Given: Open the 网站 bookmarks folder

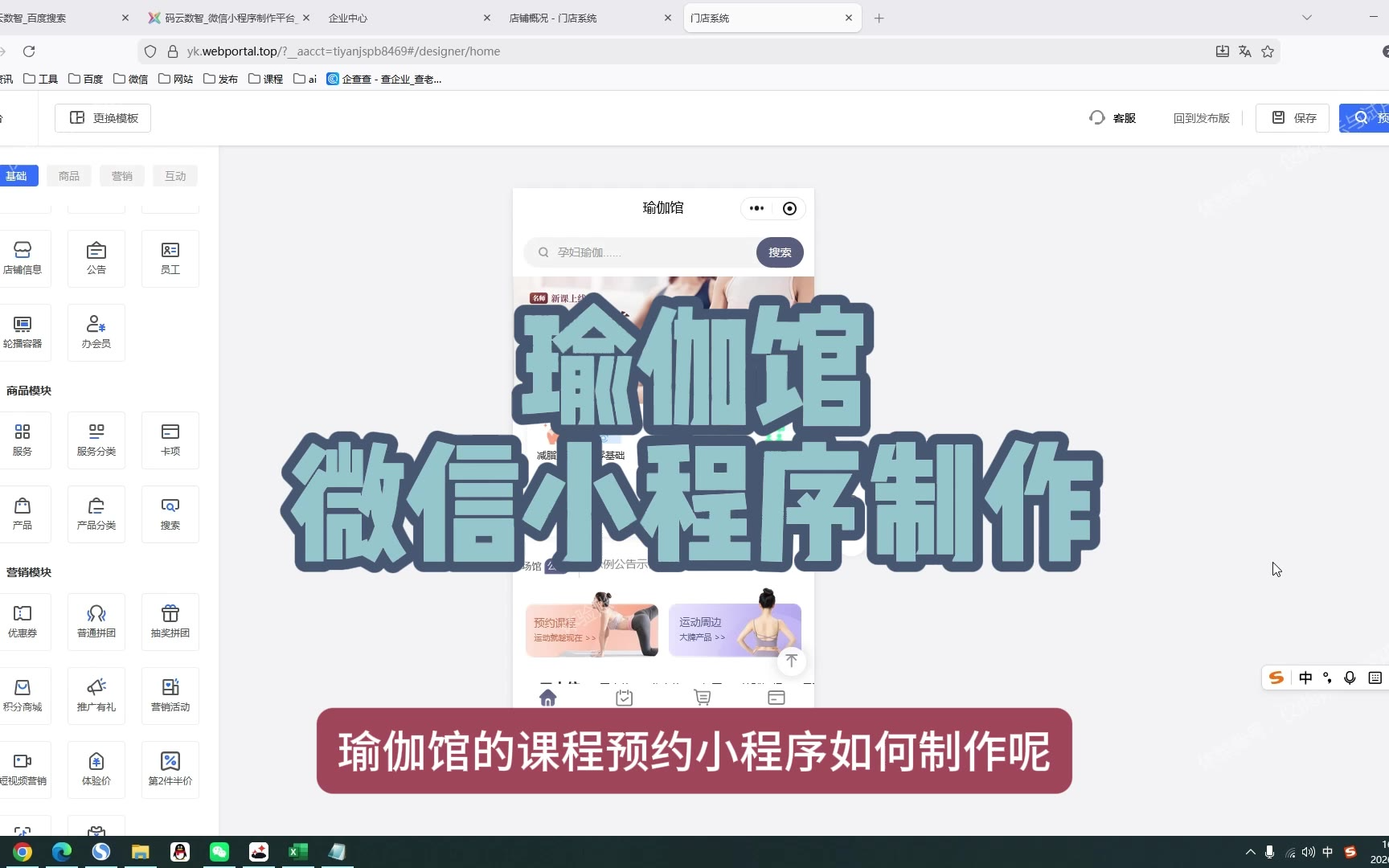Looking at the screenshot, I should click(x=176, y=79).
